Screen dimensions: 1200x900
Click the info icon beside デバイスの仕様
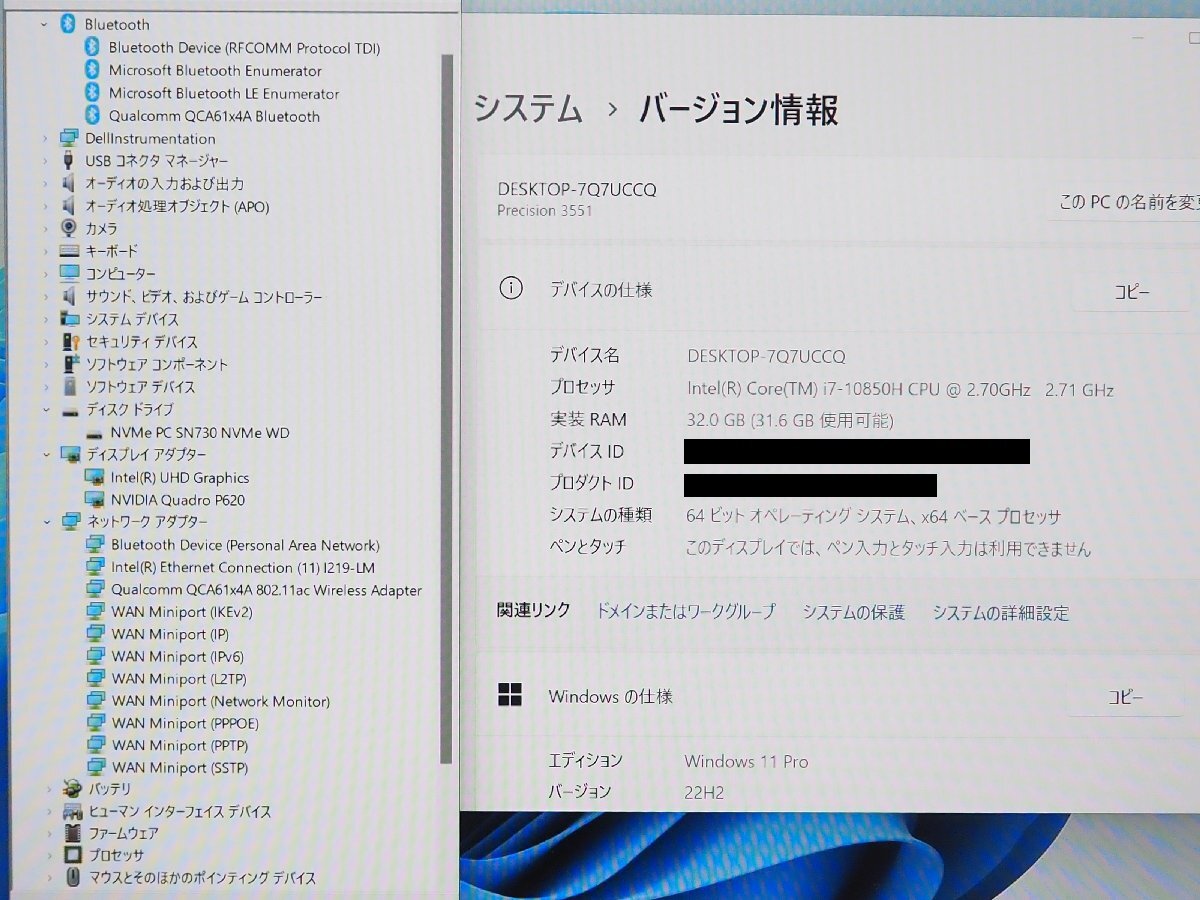[510, 289]
